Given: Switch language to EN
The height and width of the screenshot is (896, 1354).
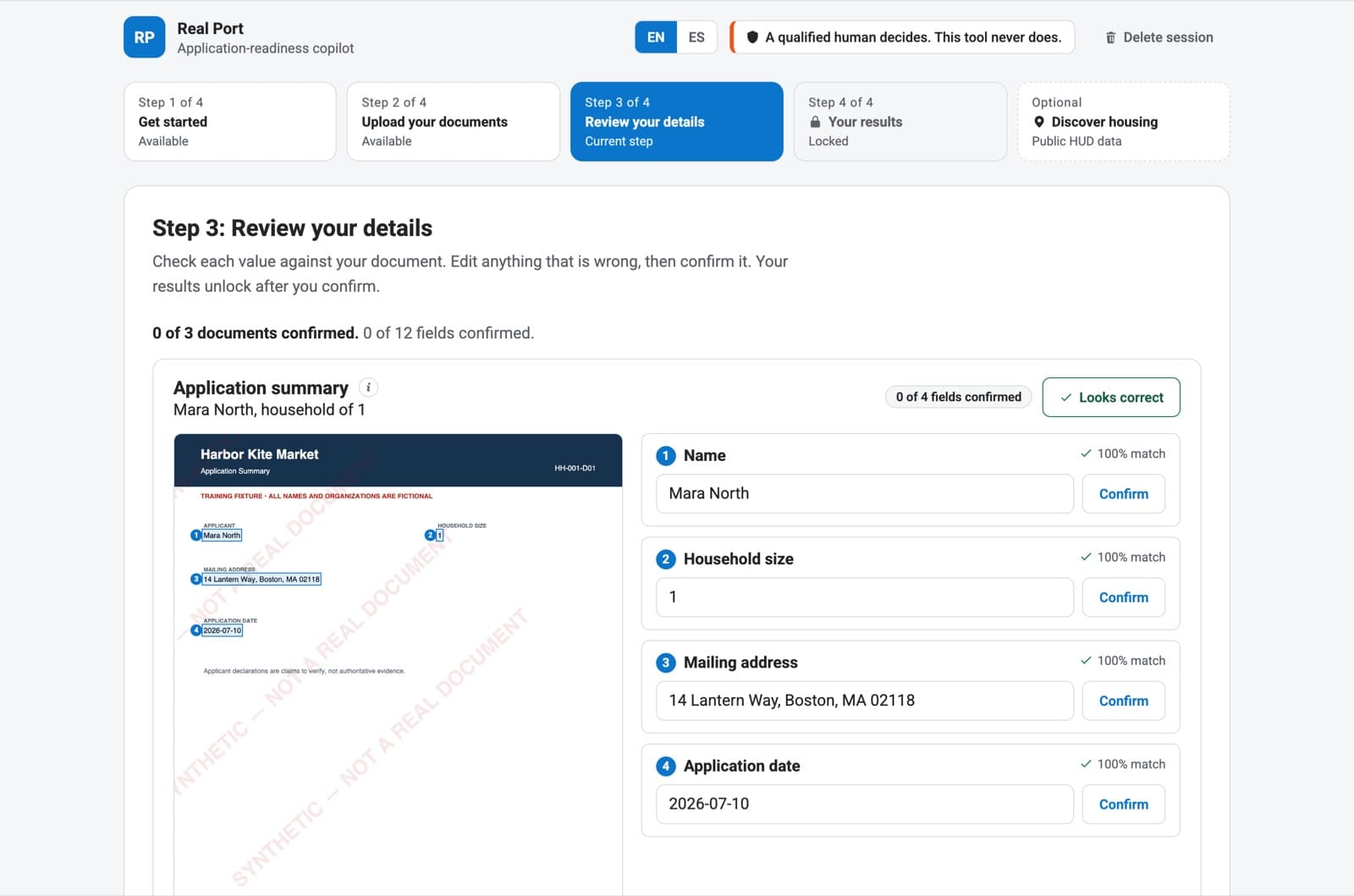Looking at the screenshot, I should [656, 37].
